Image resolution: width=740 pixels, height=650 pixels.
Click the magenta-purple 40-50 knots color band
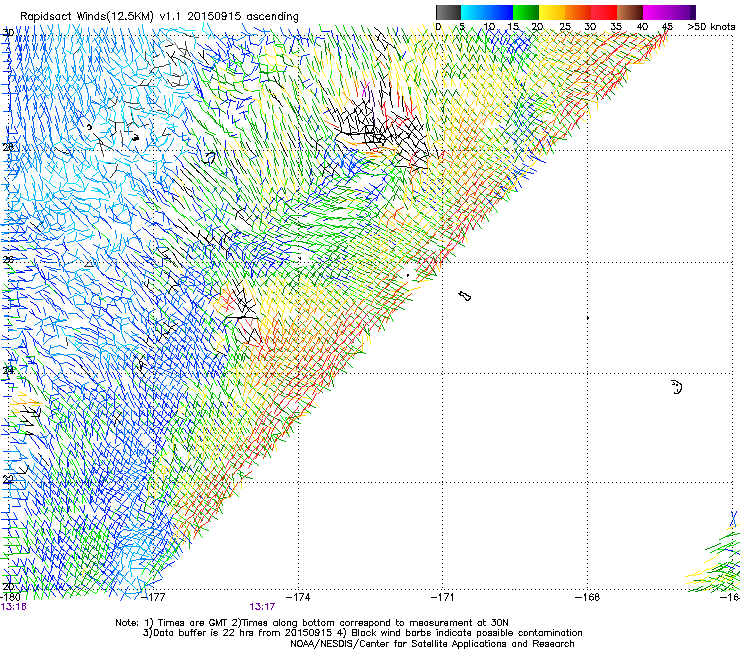(x=669, y=12)
